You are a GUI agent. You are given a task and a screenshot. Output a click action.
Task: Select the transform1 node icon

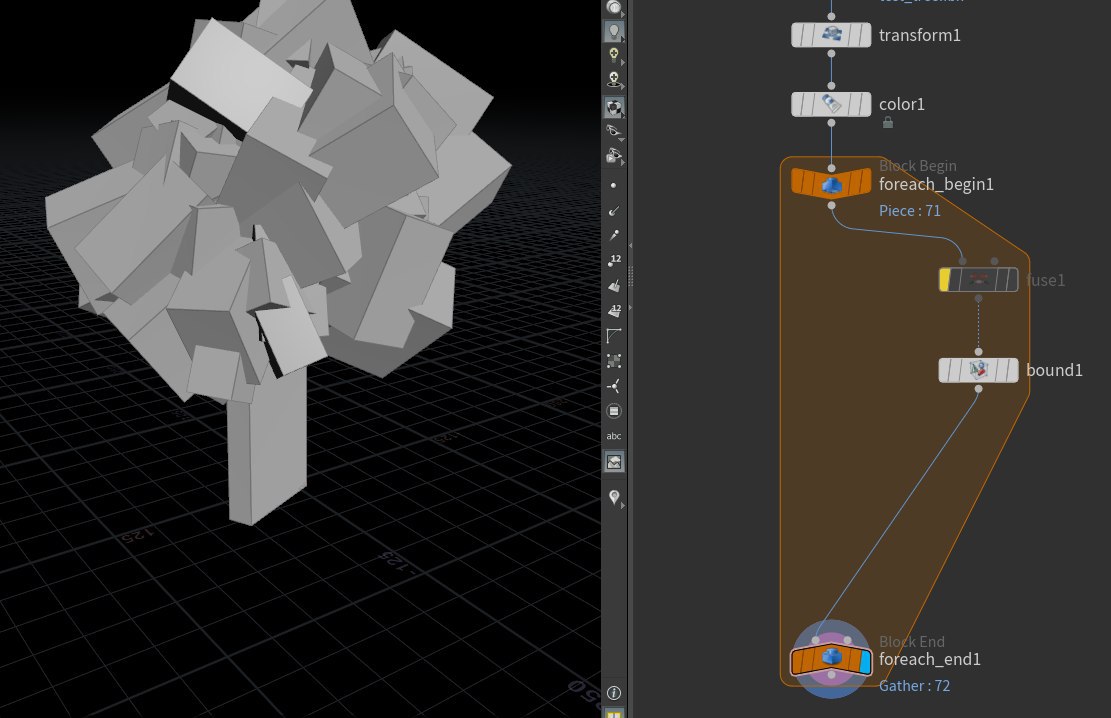pos(831,35)
